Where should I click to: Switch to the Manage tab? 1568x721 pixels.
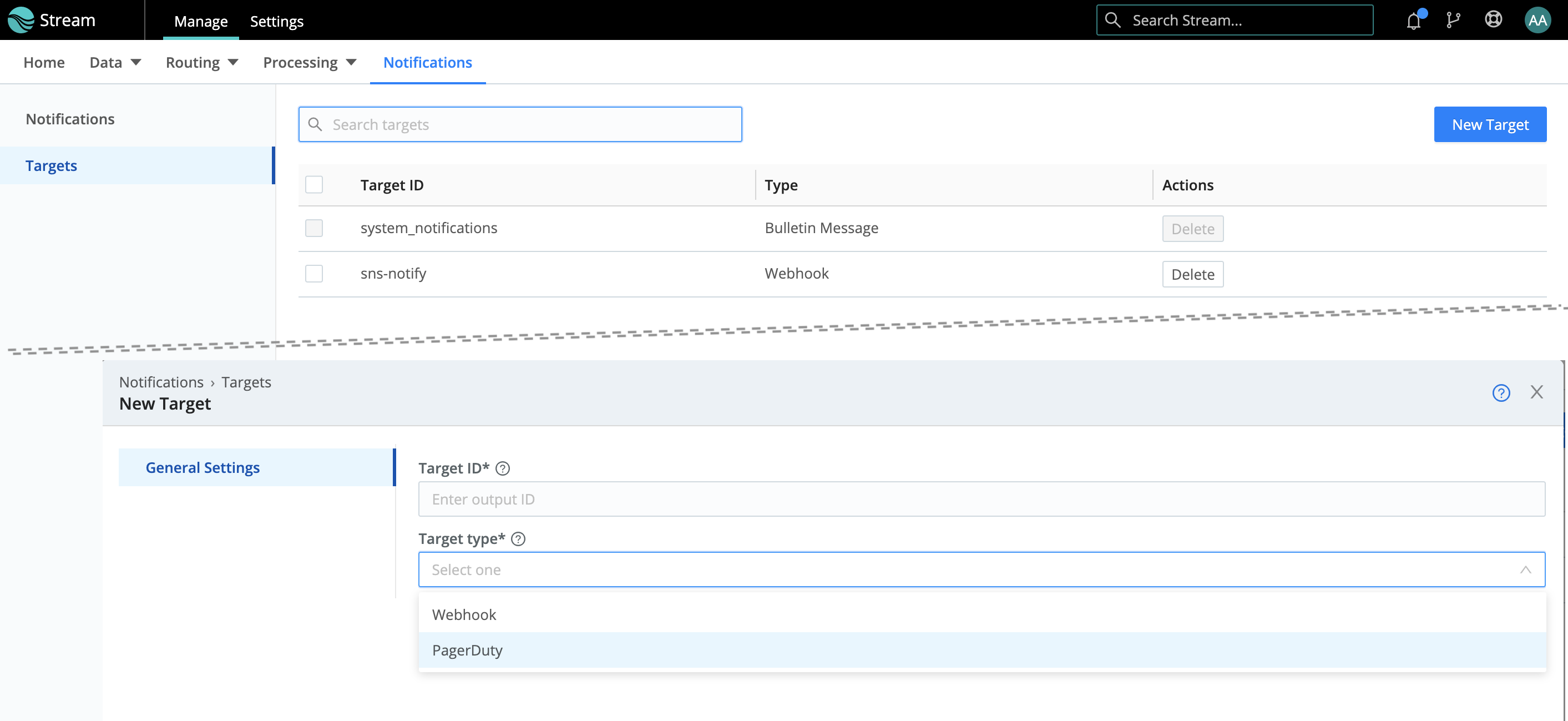(x=201, y=21)
